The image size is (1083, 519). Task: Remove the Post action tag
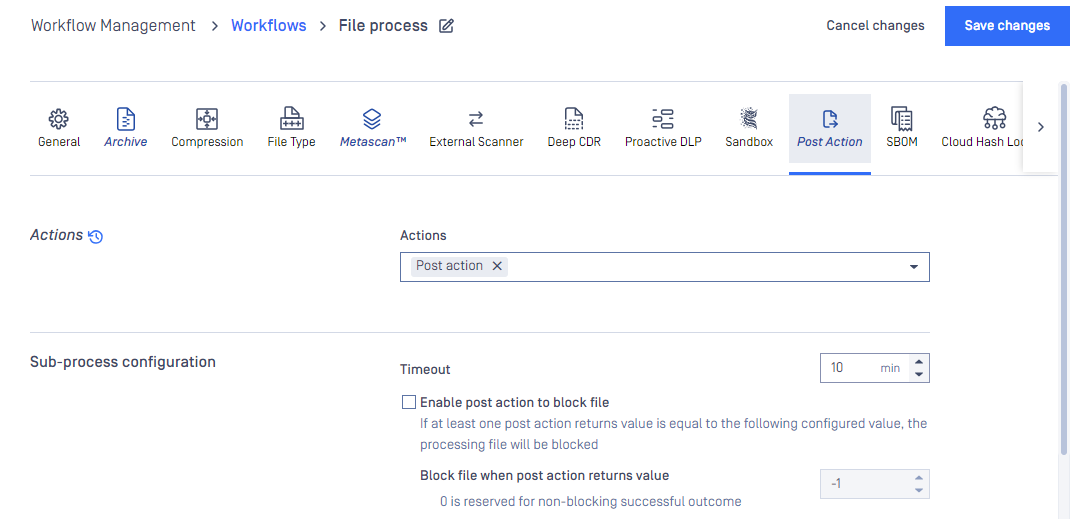point(497,266)
